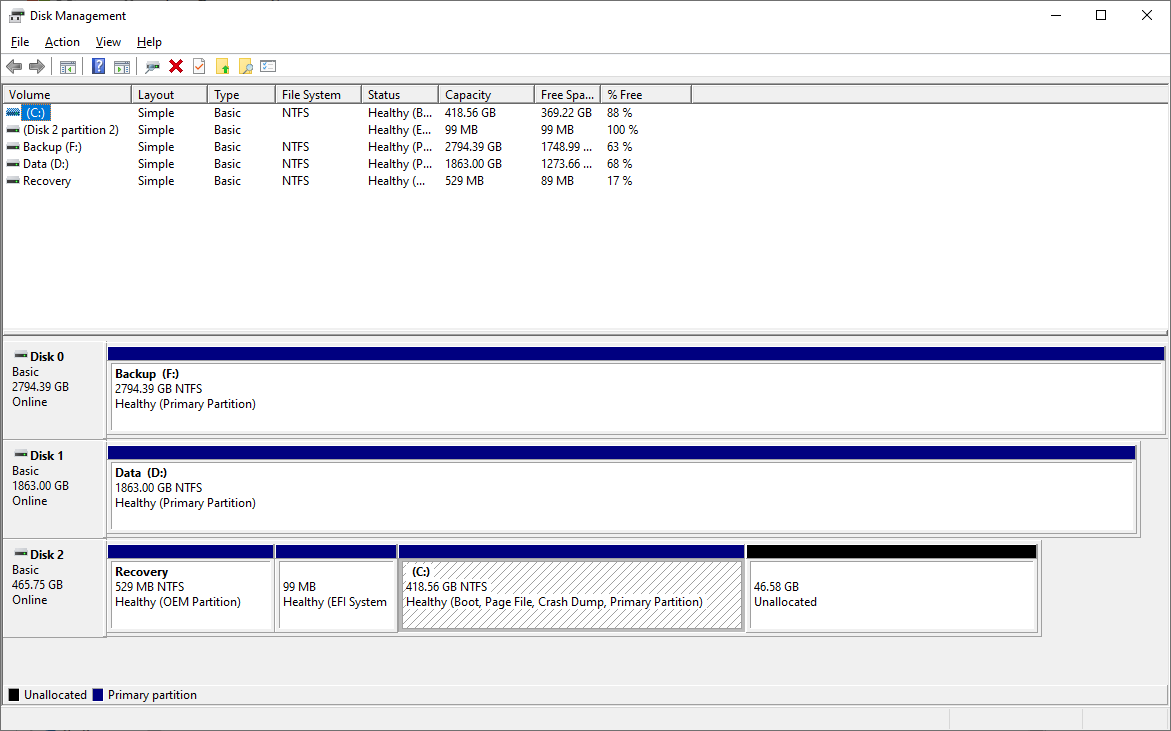Click the Back arrow toolbar icon

tap(14, 66)
